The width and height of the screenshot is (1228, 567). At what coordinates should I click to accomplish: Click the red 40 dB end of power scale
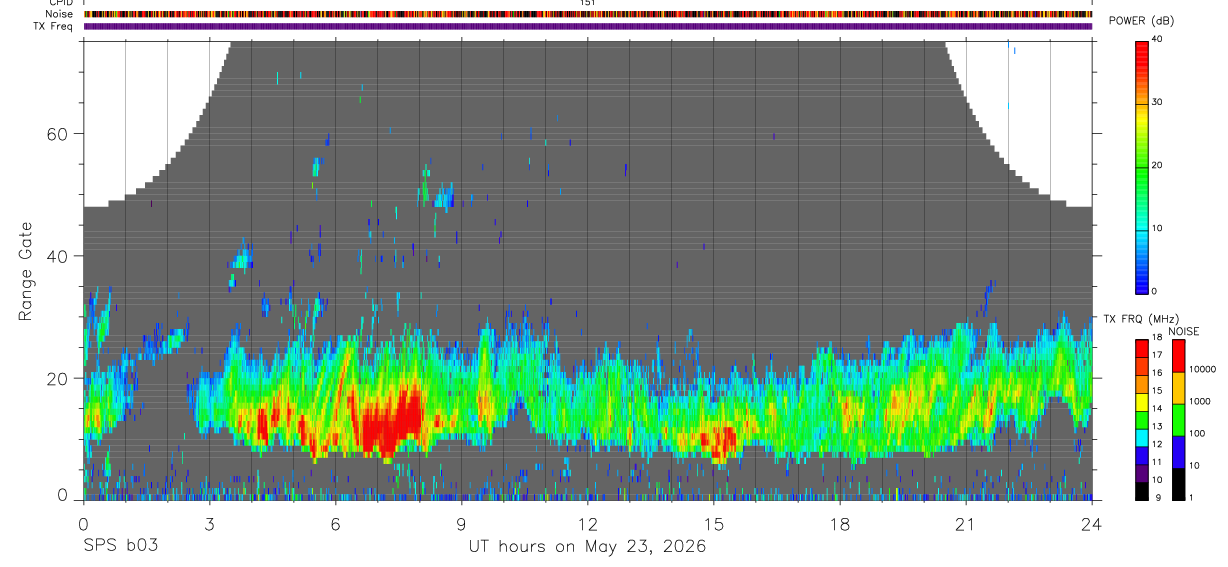tap(1142, 45)
